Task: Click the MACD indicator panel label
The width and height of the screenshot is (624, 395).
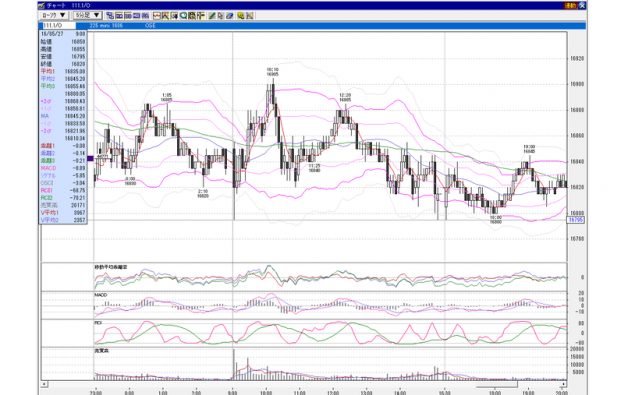Action: point(101,295)
